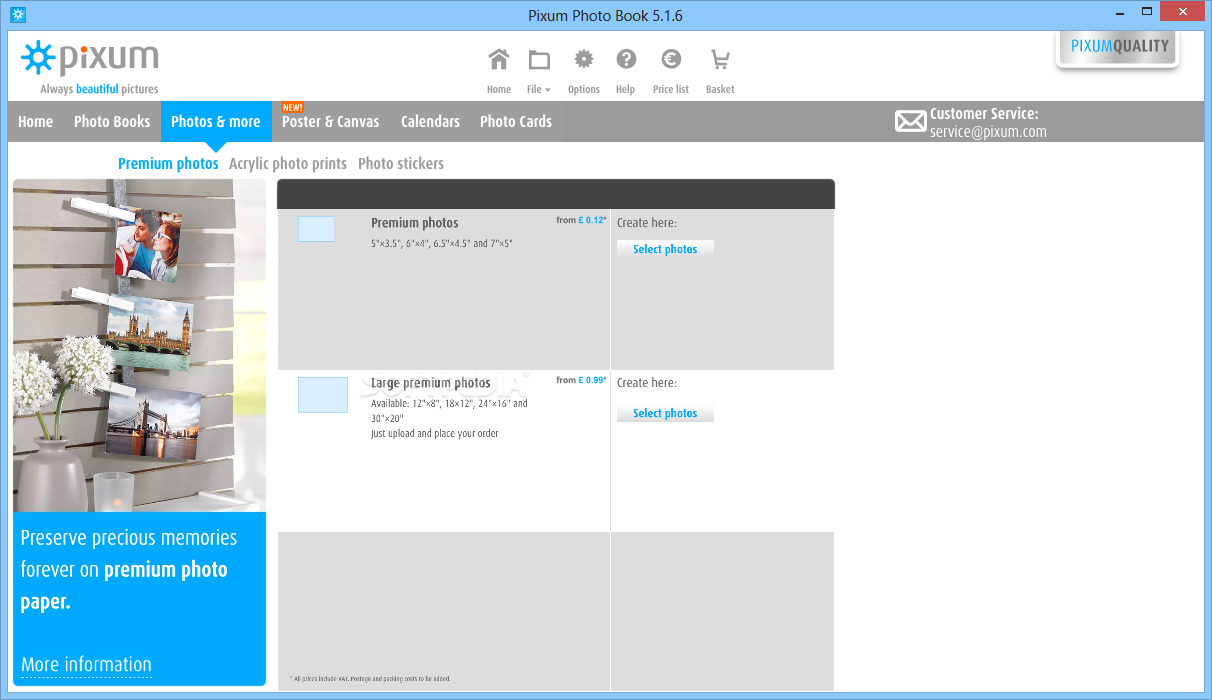Viewport: 1212px width, 700px height.
Task: Open the Photo stickers sub-tab
Action: [x=401, y=163]
